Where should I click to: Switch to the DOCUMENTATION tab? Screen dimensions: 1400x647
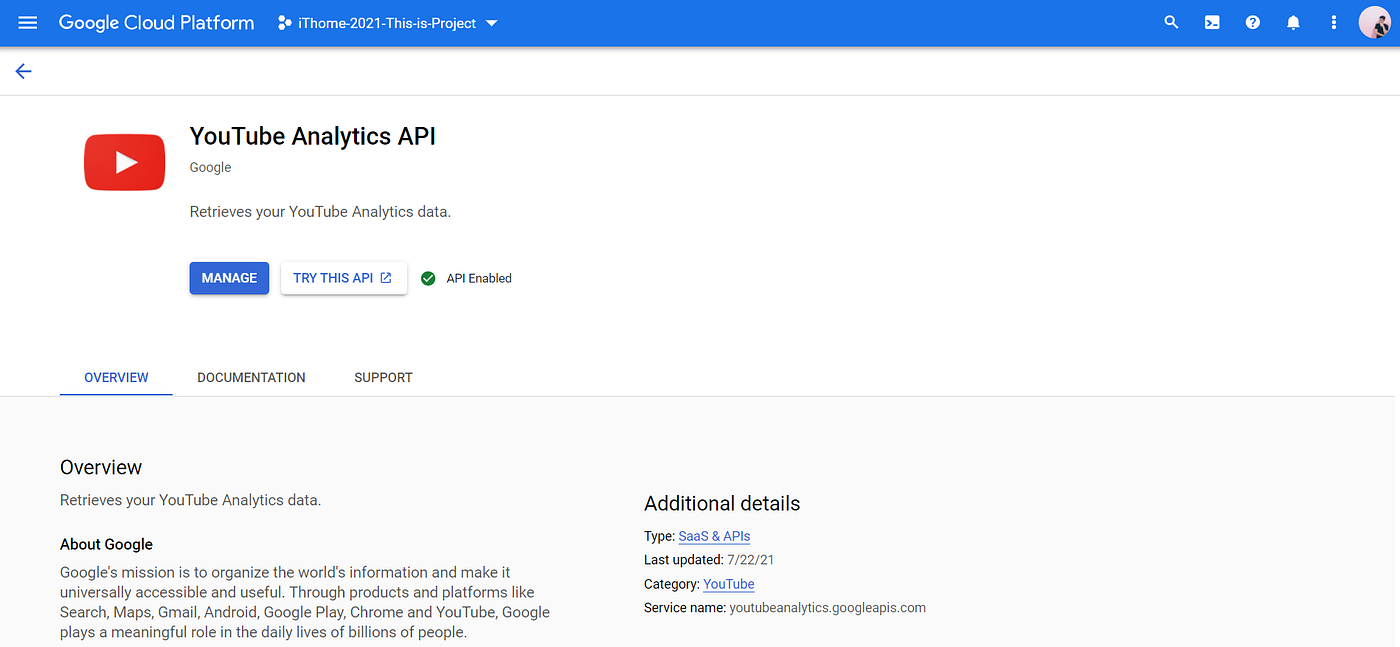click(x=251, y=377)
